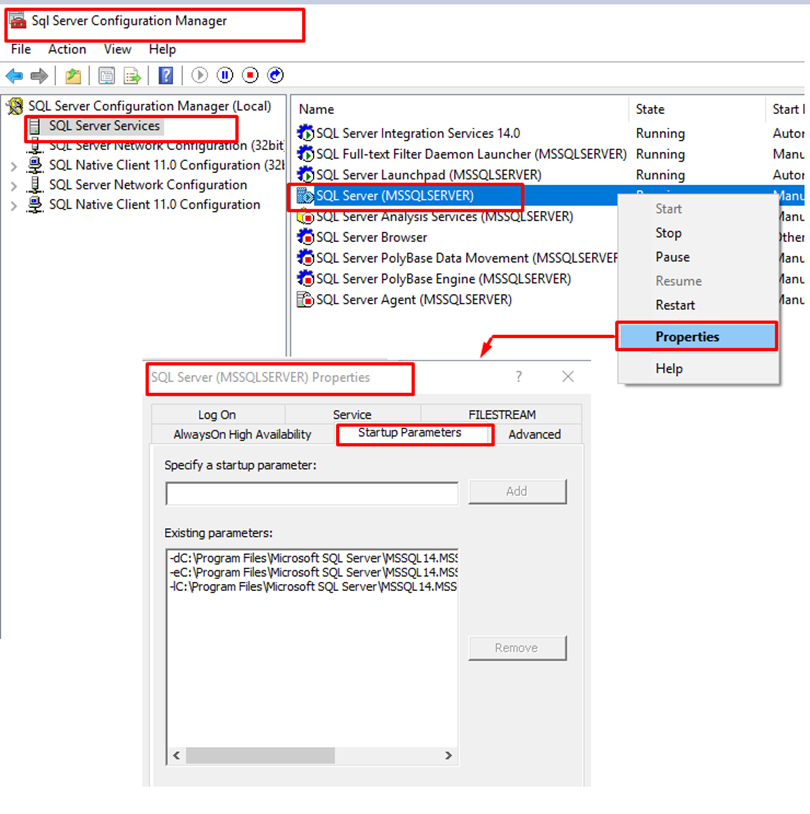Click the SQL Native Client 11.0 Configuration (32bit) icon
Viewport: 810px width, 814px height.
35,165
